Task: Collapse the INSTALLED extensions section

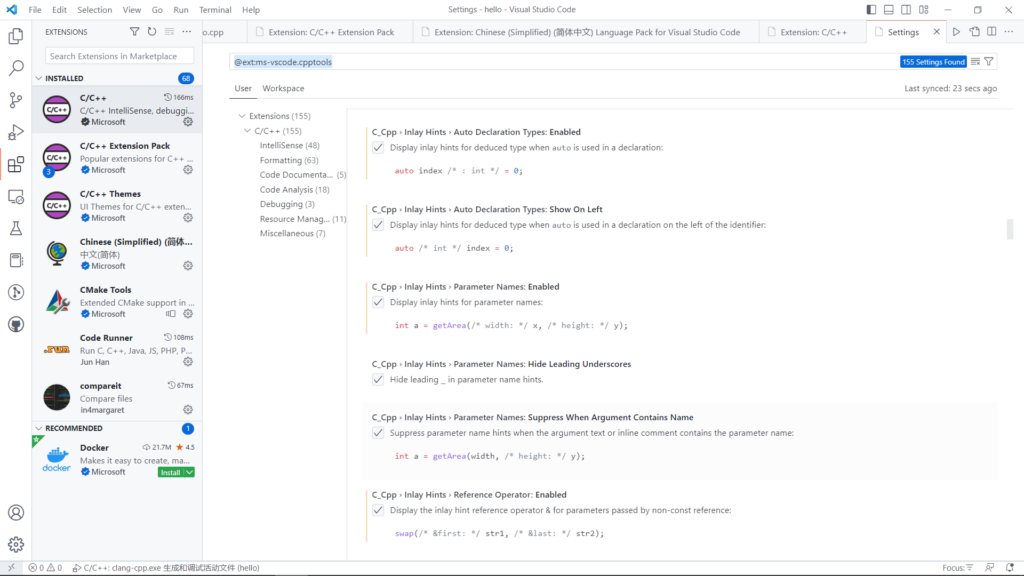Action: pyautogui.click(x=40, y=78)
